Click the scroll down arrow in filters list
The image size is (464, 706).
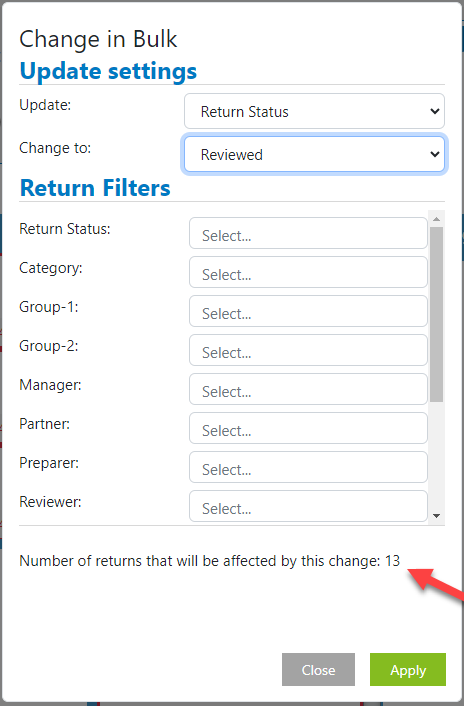click(437, 516)
